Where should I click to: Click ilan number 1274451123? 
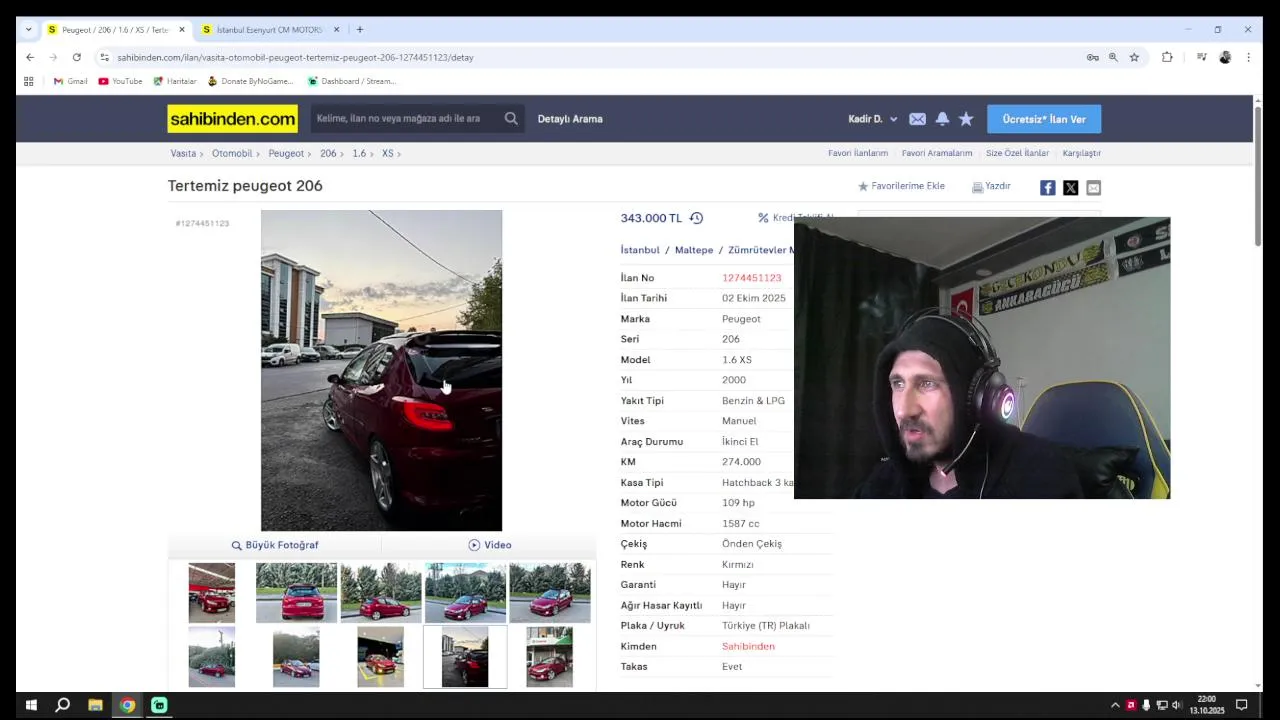coord(751,278)
